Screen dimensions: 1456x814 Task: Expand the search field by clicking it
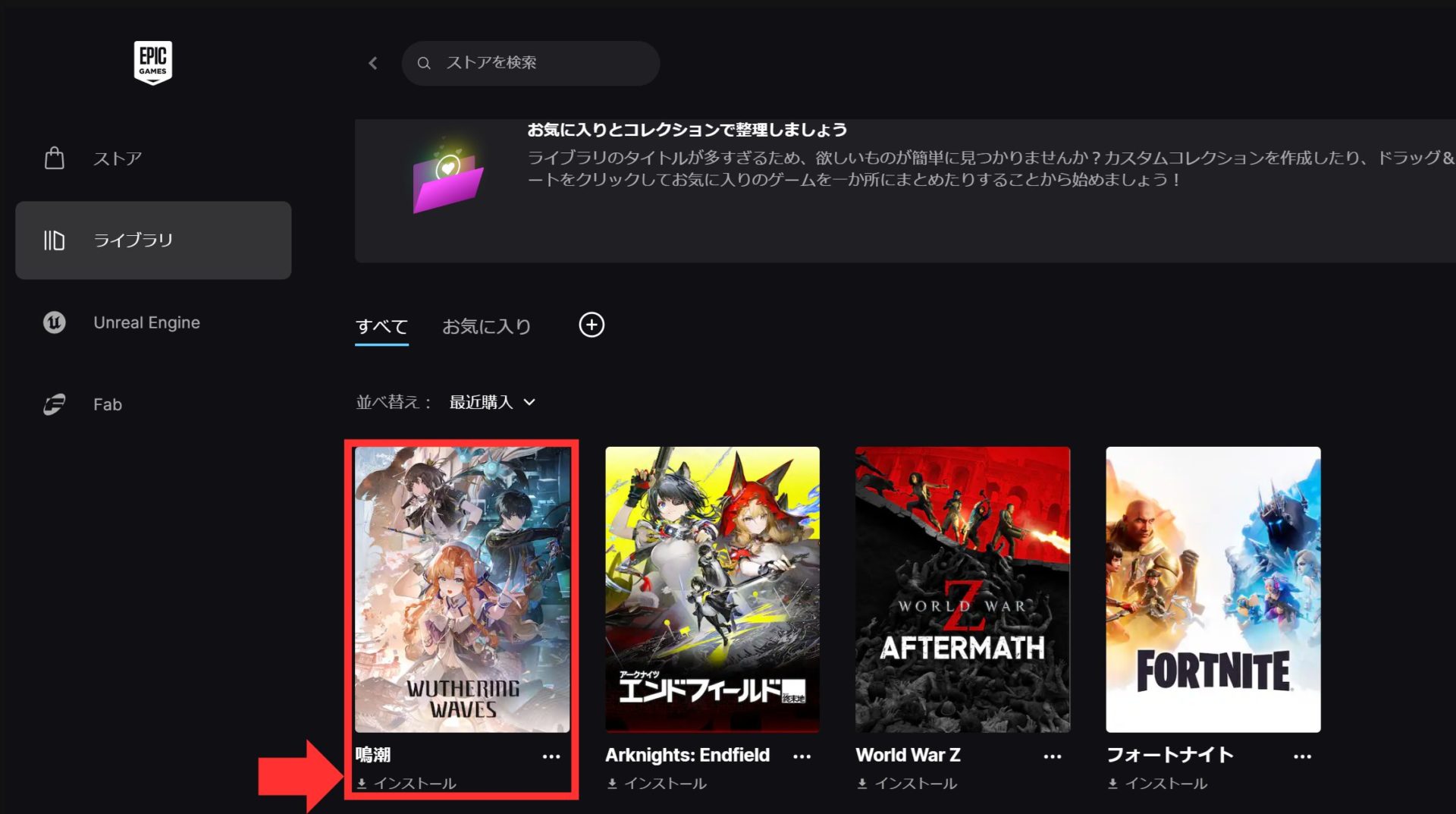pos(530,63)
